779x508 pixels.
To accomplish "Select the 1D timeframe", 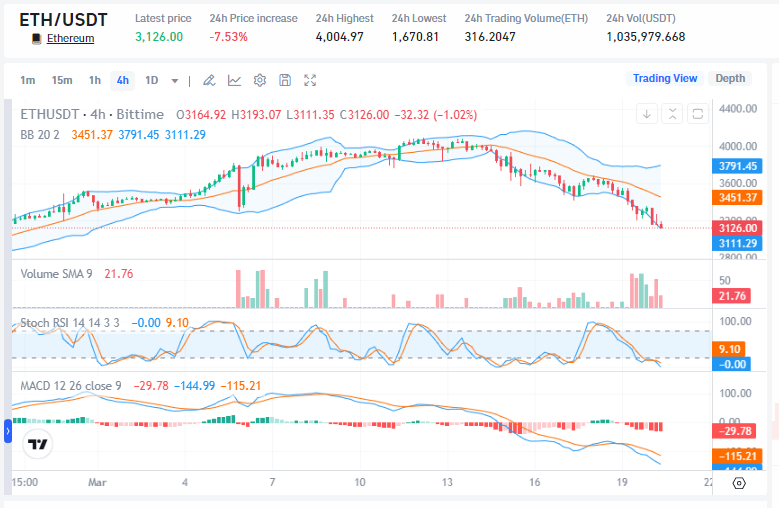I will [x=151, y=80].
